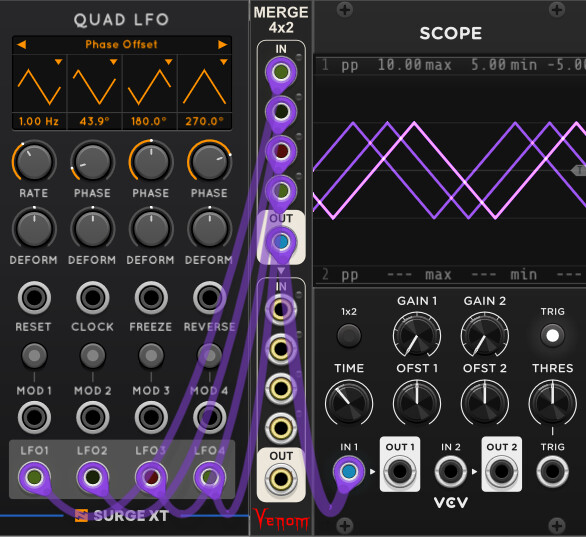Toggle the button above MOD 1
The width and height of the screenshot is (586, 537).
click(34, 355)
